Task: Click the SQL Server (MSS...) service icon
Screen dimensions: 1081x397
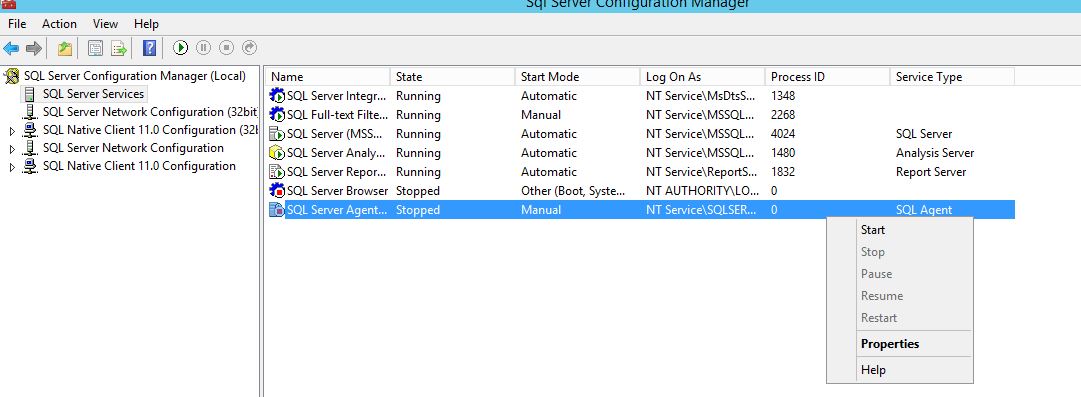Action: (277, 134)
